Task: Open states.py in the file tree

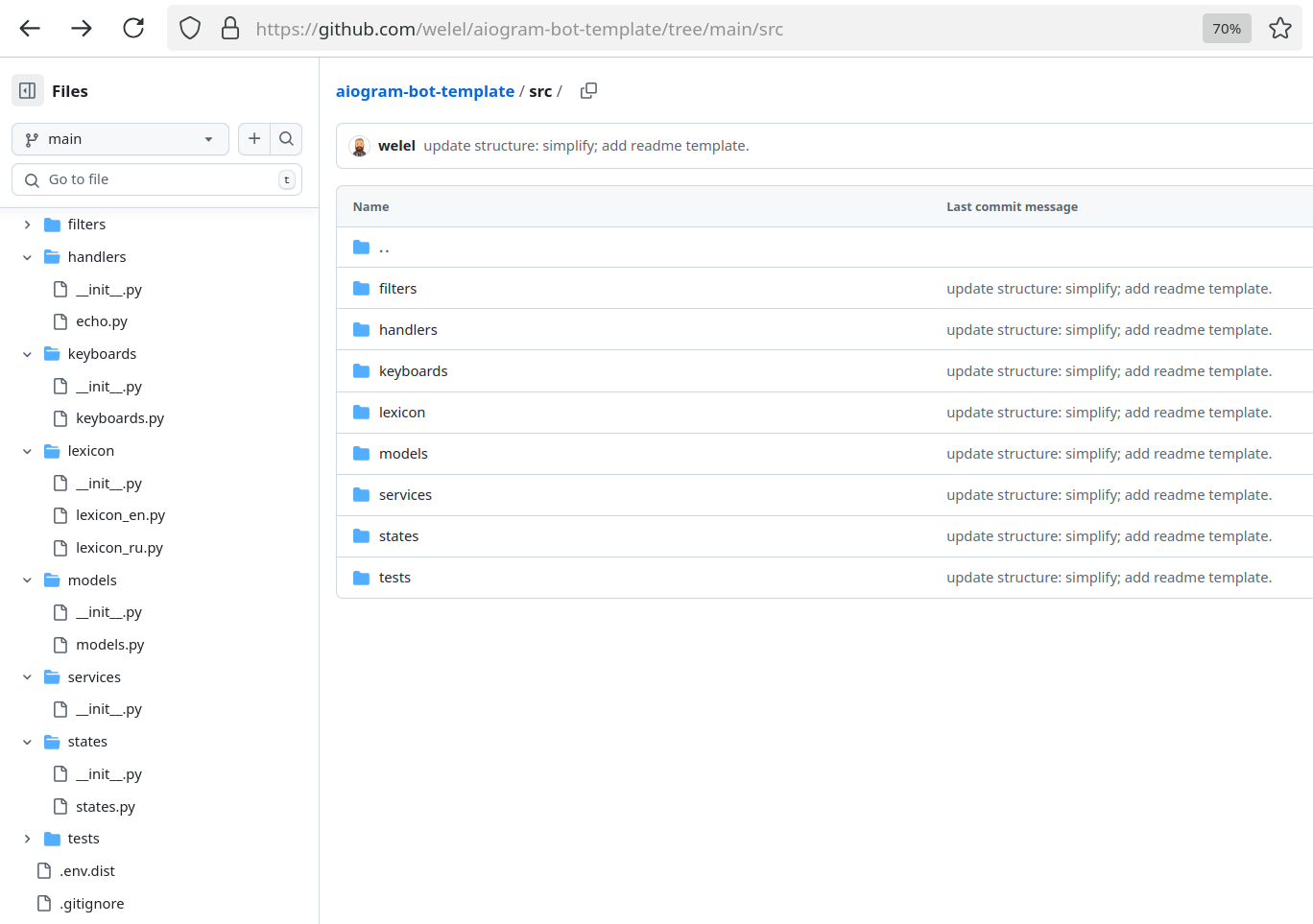Action: pos(106,807)
